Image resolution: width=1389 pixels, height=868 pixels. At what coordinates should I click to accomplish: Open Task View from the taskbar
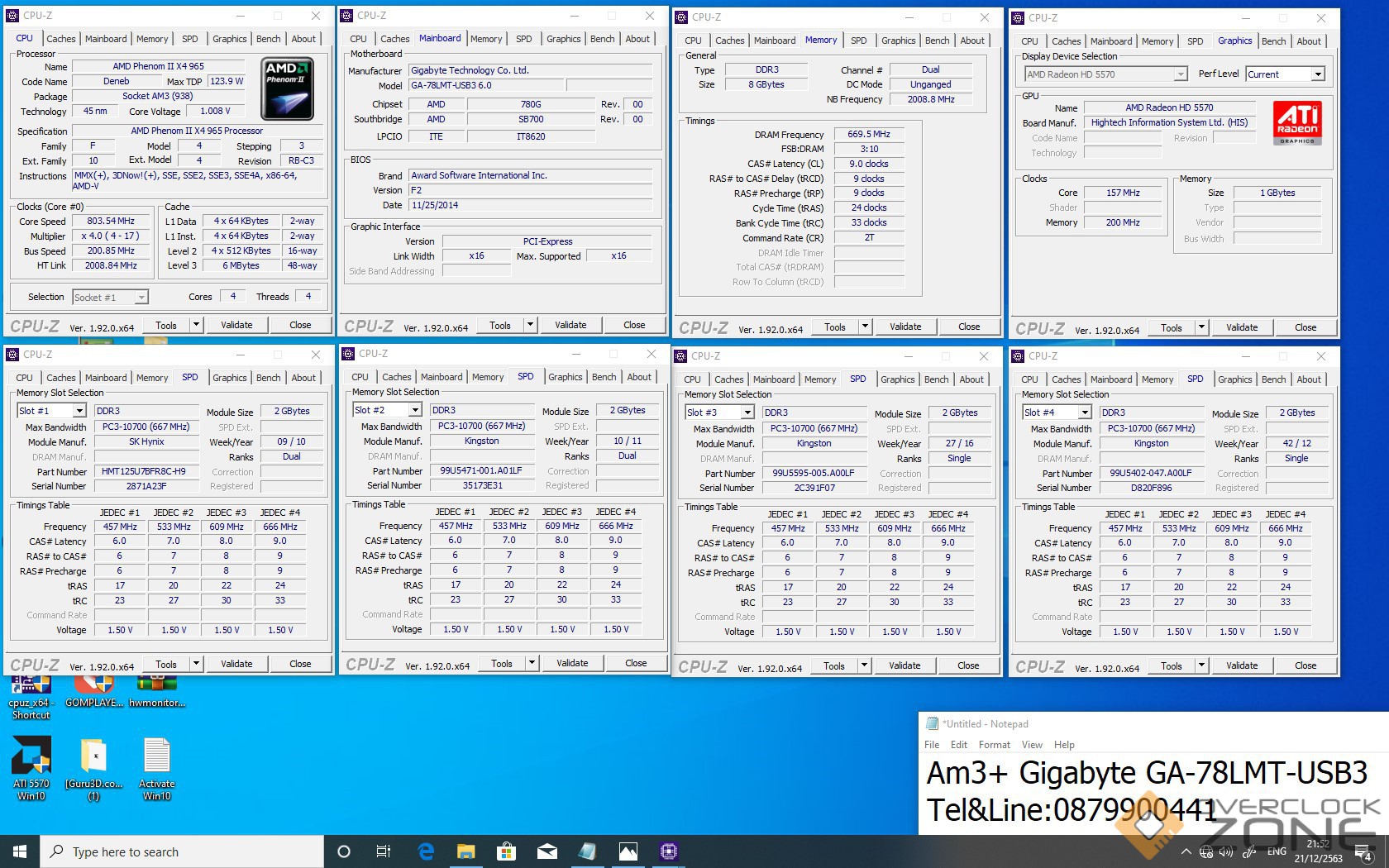384,851
